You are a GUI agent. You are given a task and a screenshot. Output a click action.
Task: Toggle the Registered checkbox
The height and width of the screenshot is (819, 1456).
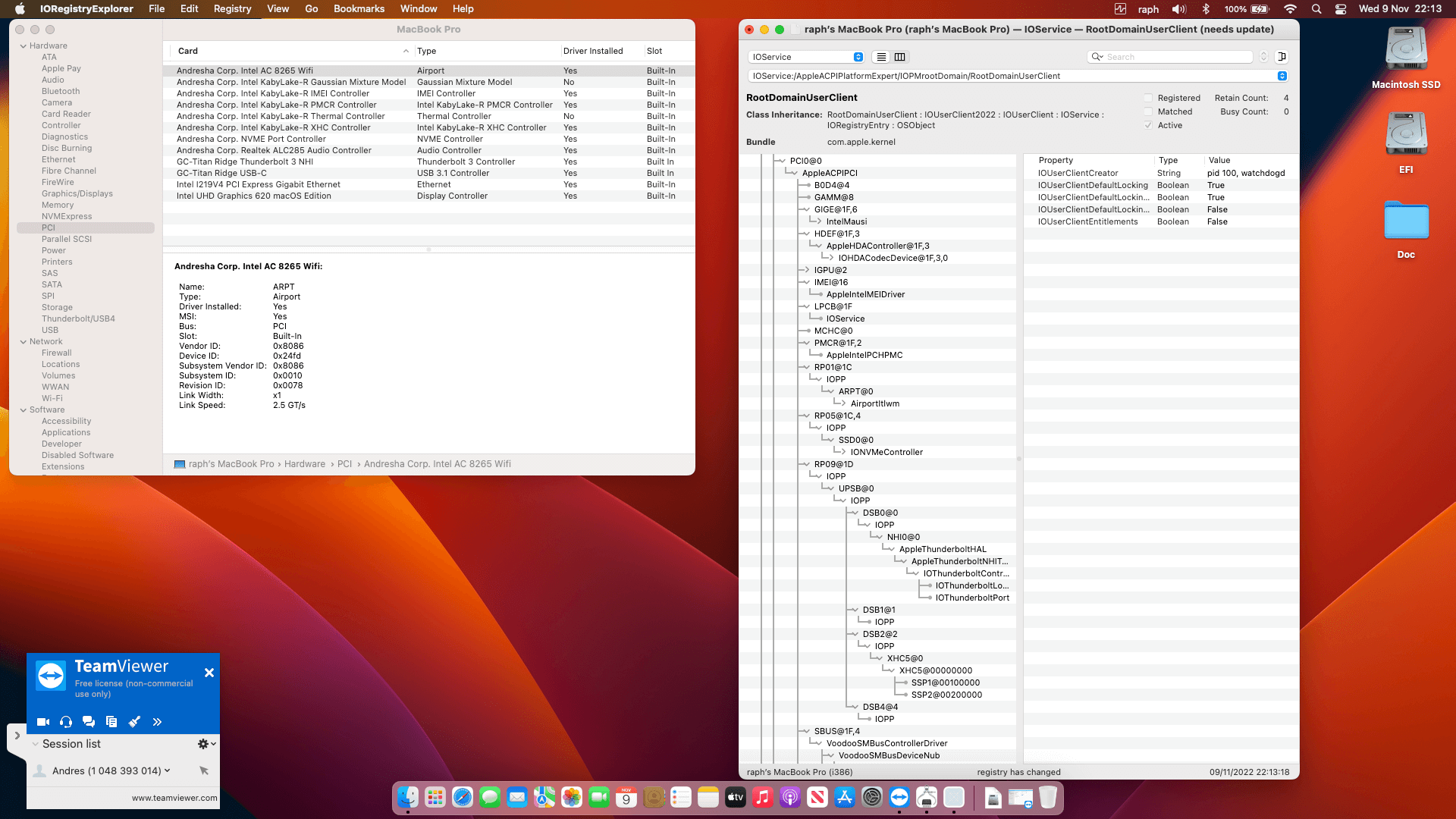coord(1148,98)
